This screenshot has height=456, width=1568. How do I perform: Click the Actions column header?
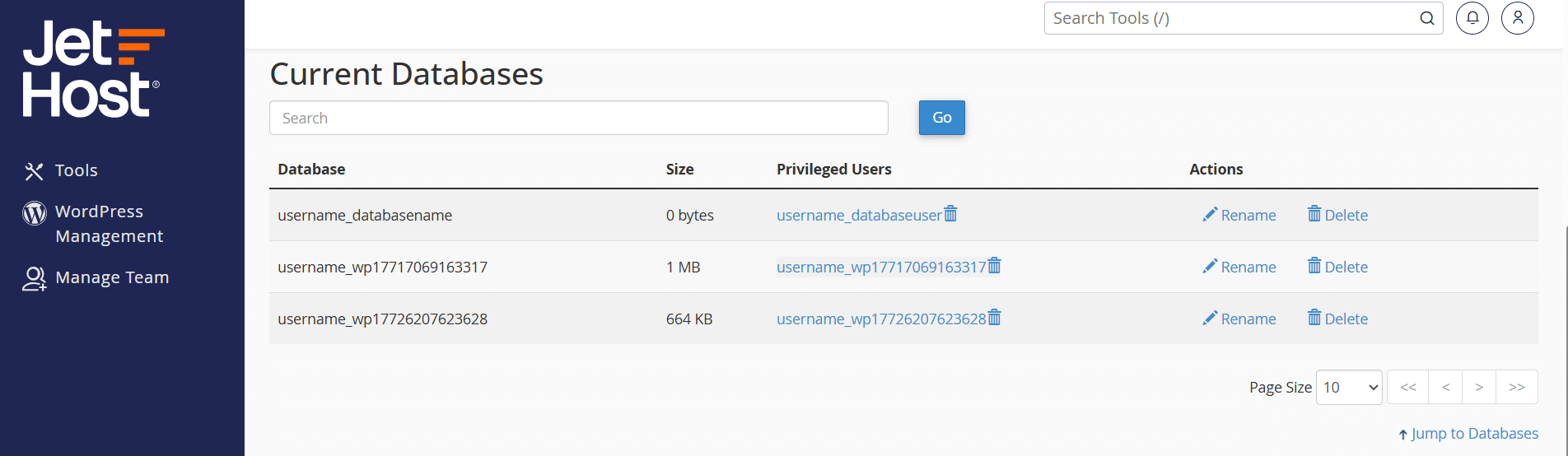click(1216, 169)
